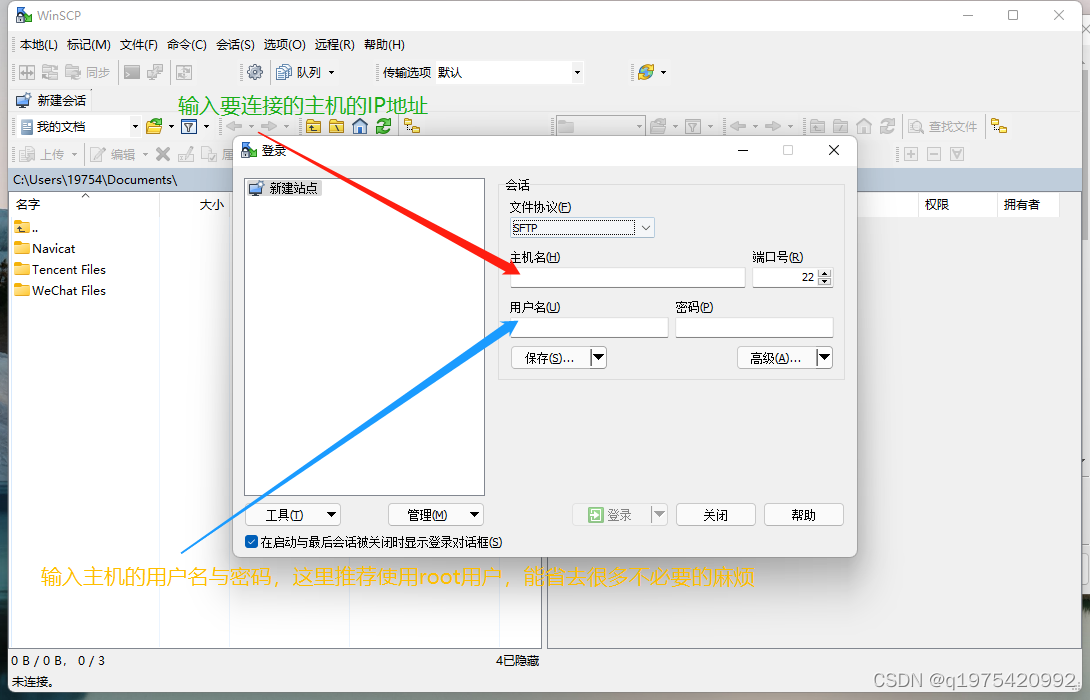The image size is (1090, 700).
Task: Click the invert selection icon
Action: coord(957,154)
